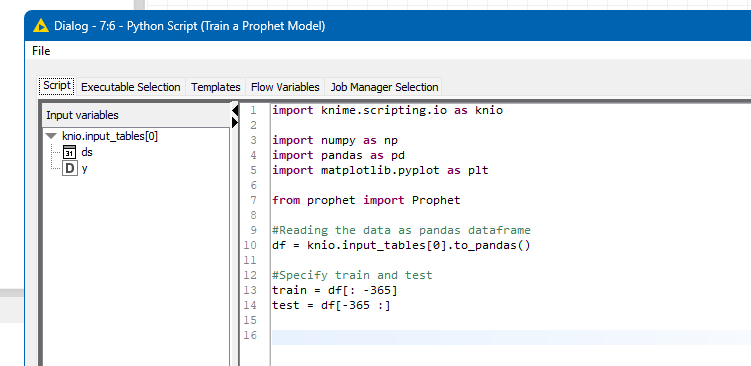This screenshot has height=366, width=751.
Task: Open the Templates tab
Action: pyautogui.click(x=216, y=87)
